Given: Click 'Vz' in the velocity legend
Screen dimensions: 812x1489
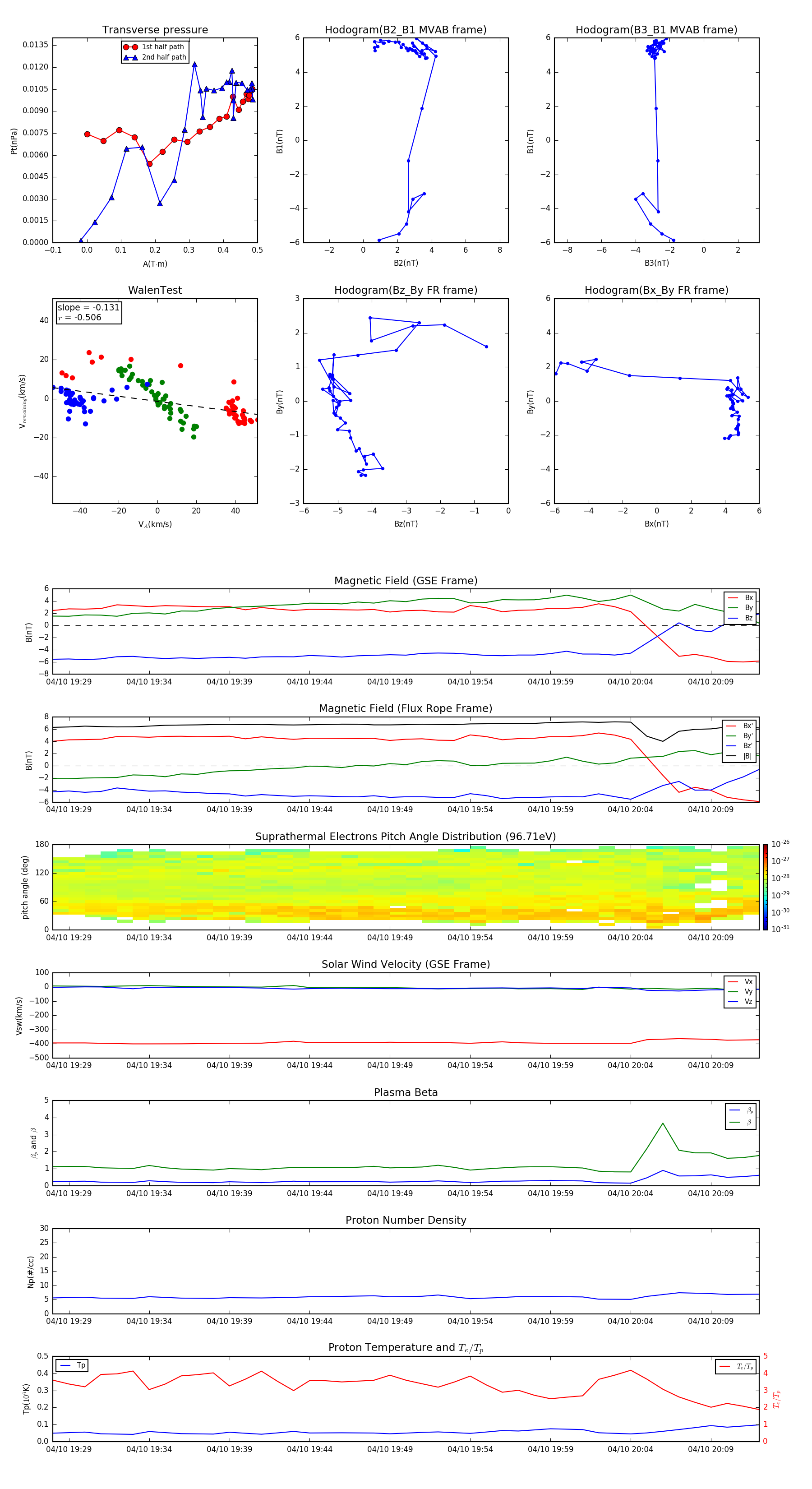Looking at the screenshot, I should 741,1002.
